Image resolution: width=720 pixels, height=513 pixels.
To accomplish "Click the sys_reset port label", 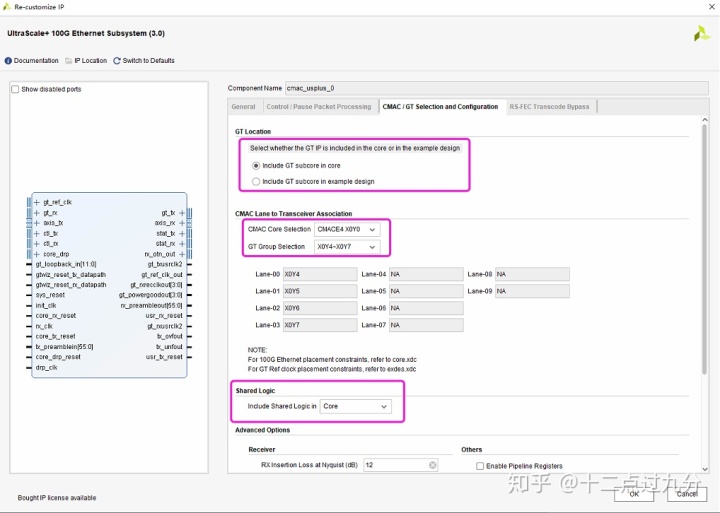I will [51, 295].
